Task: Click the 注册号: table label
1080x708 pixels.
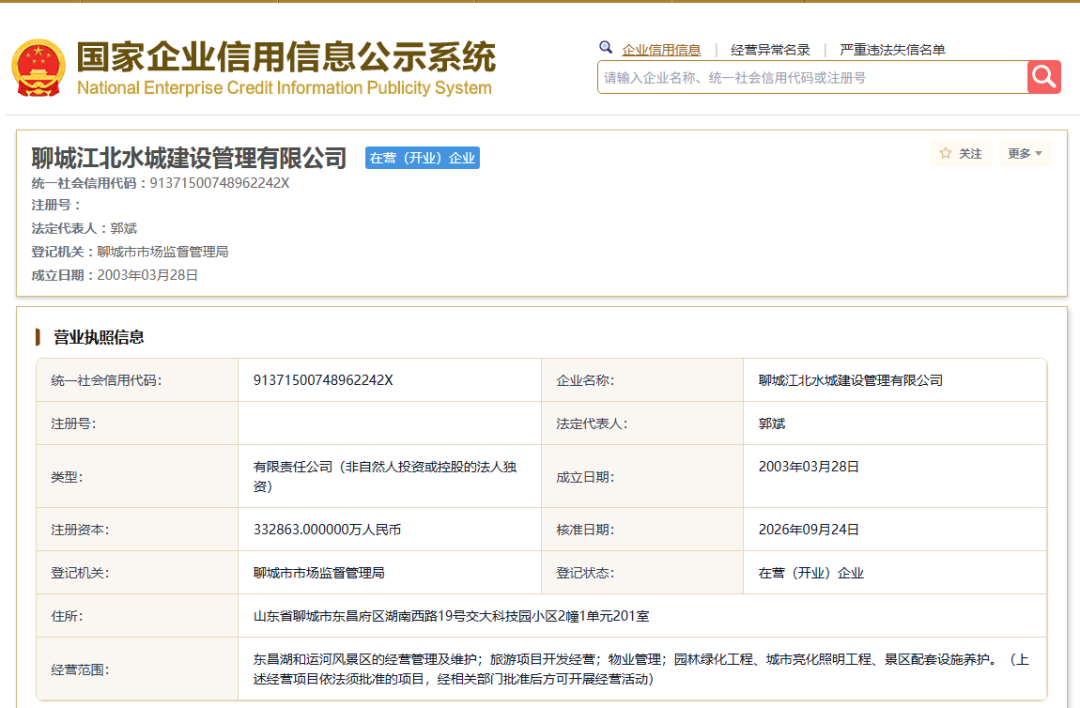Action: tap(73, 424)
